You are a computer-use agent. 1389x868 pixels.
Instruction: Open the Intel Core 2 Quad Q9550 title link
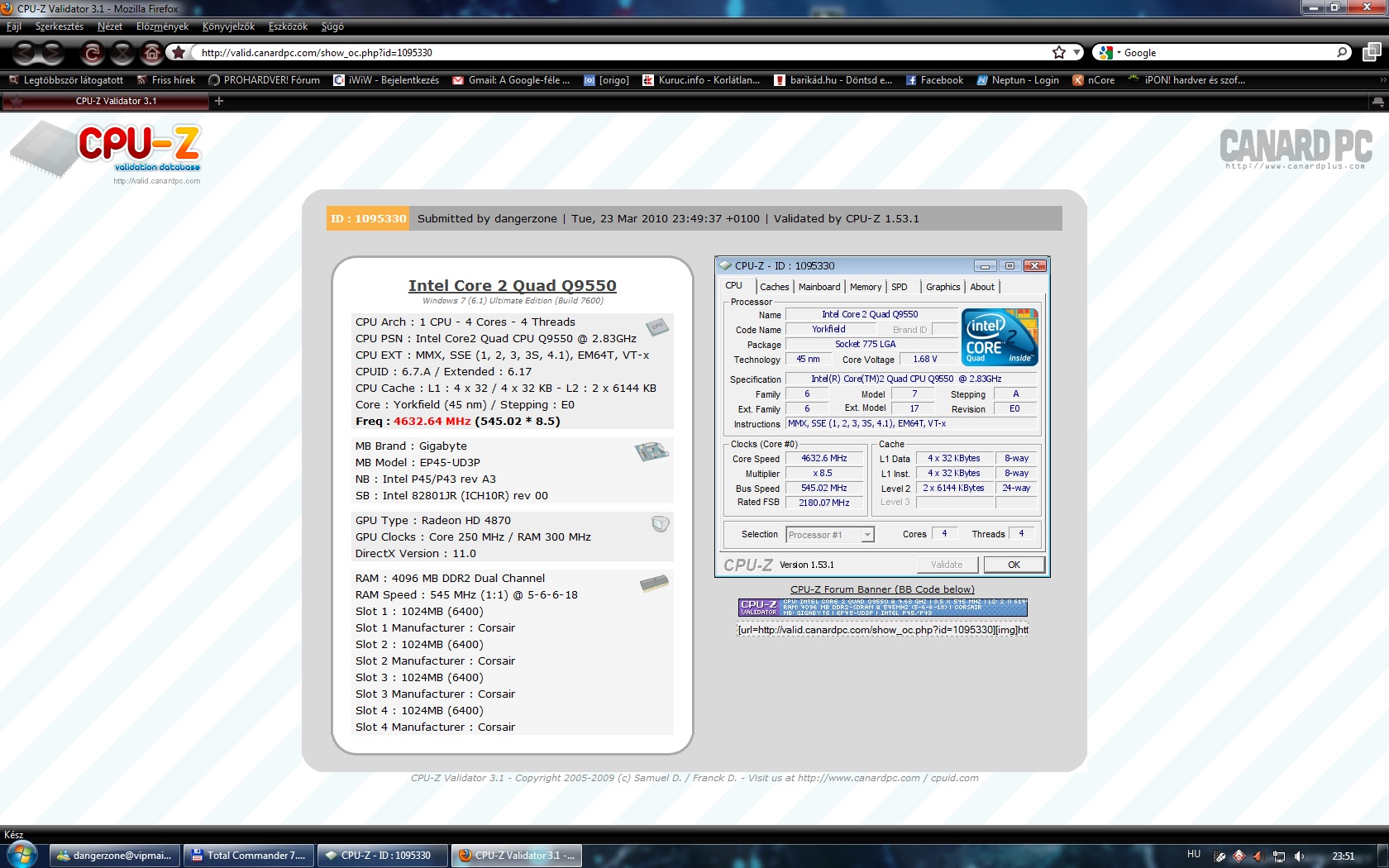(x=512, y=285)
